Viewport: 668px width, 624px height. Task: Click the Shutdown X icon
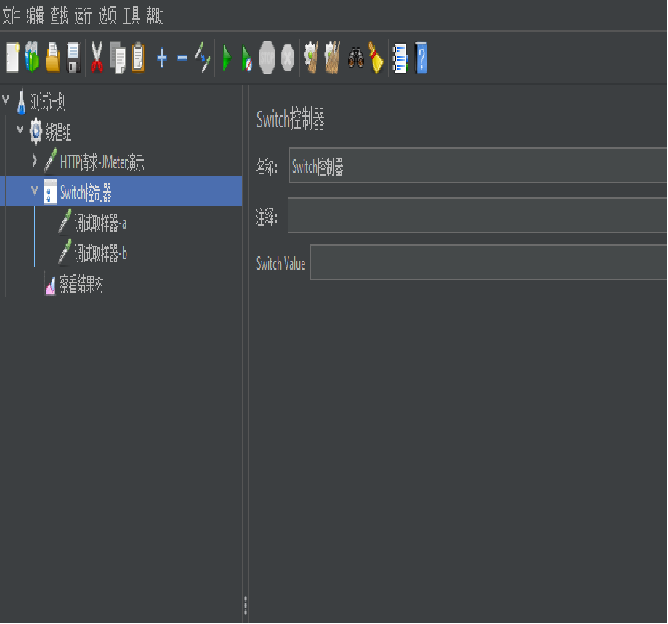pyautogui.click(x=288, y=58)
